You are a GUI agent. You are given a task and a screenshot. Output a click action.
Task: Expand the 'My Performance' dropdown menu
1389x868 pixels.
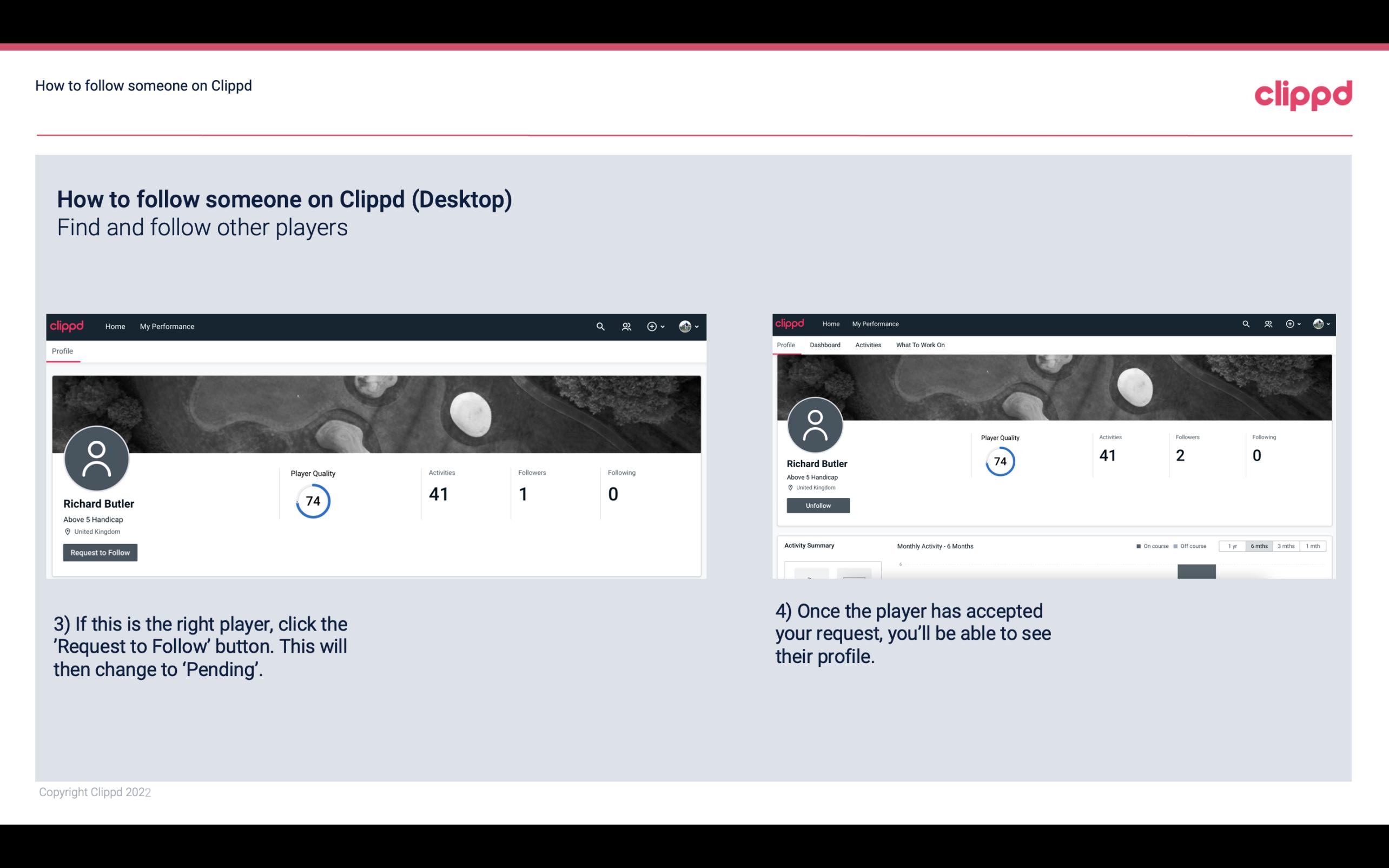click(166, 326)
